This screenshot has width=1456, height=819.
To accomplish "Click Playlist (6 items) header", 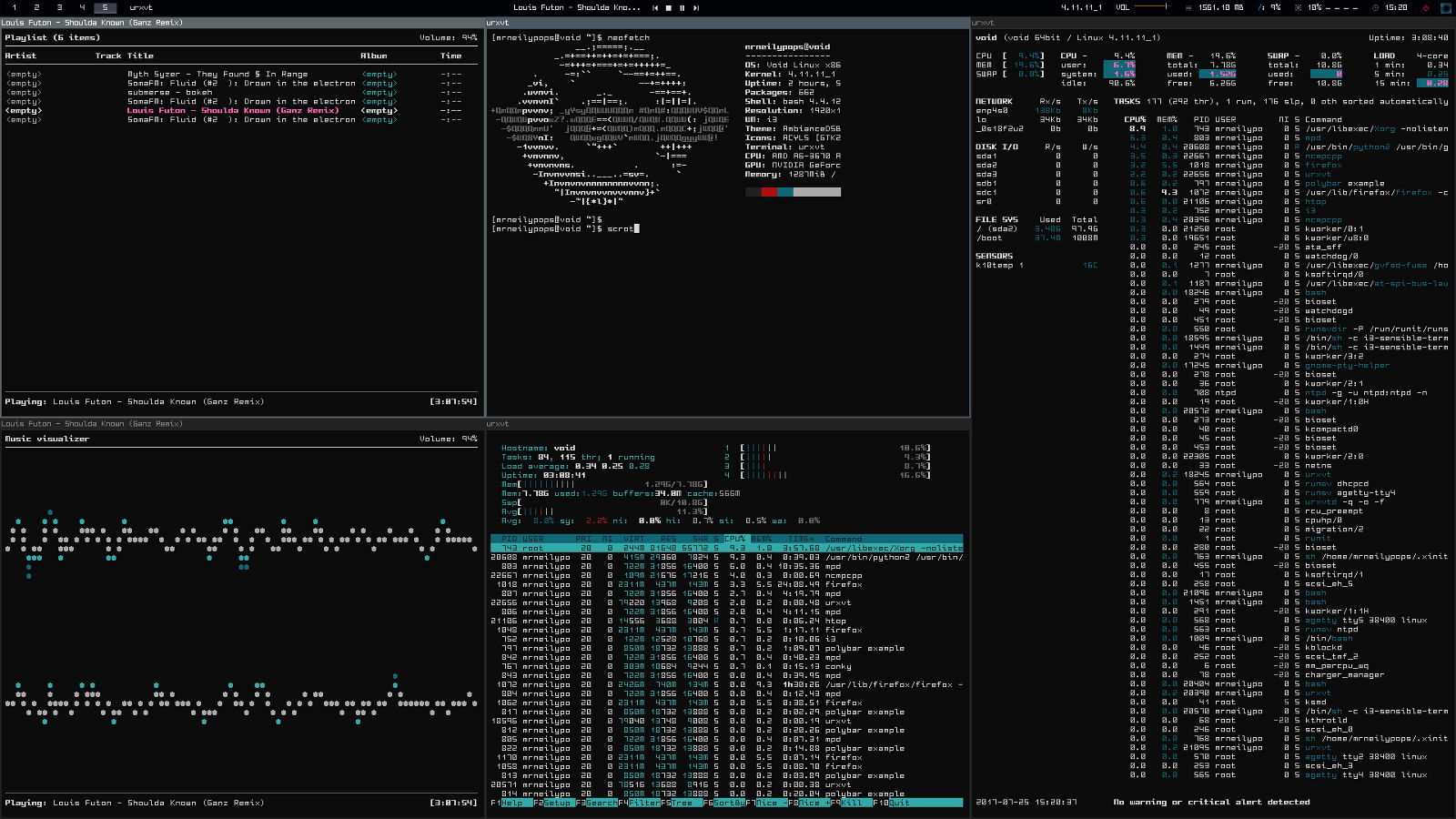I will click(x=53, y=38).
